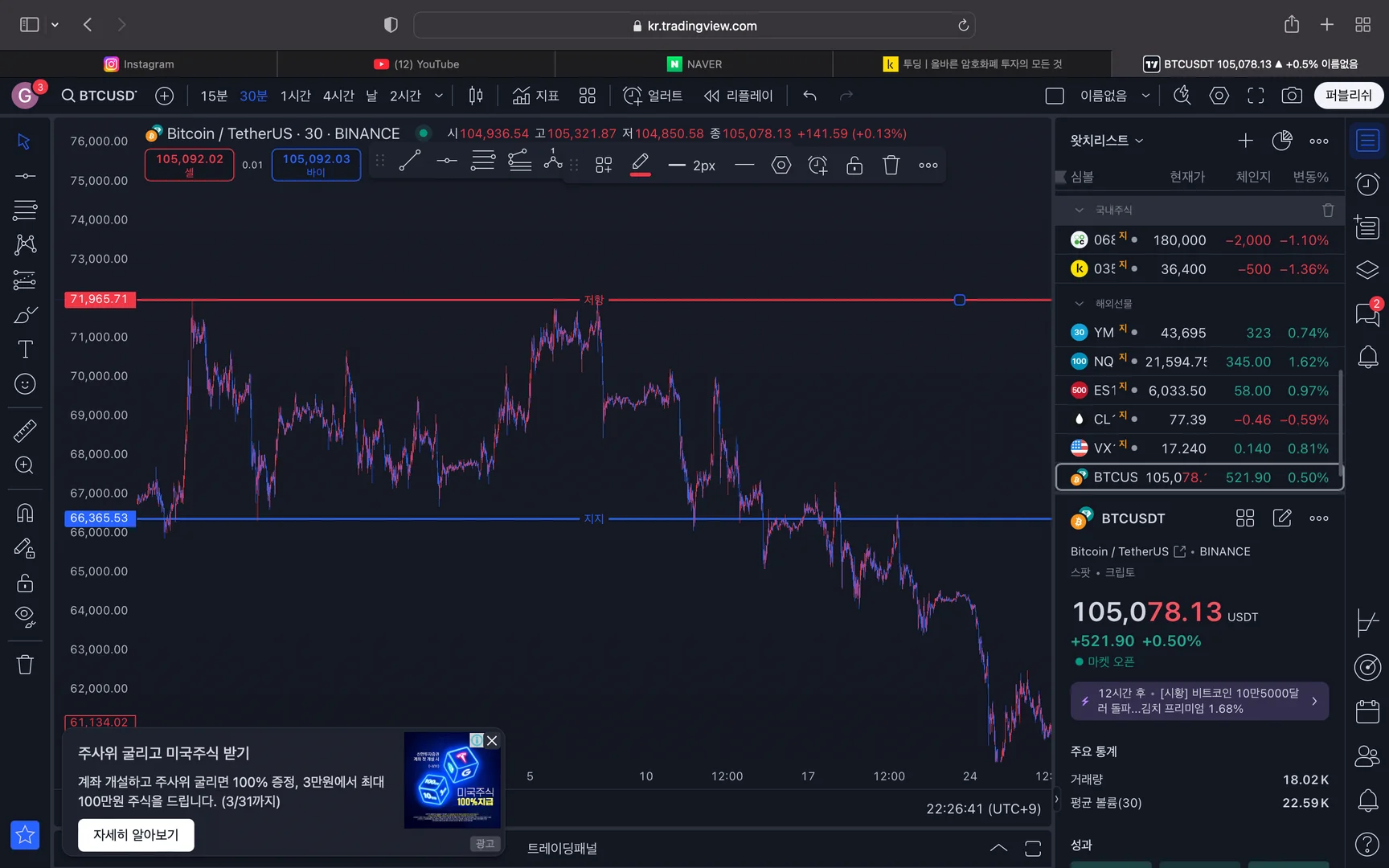Select the 15분 timeframe
Screen dimensions: 1389x868
214,96
